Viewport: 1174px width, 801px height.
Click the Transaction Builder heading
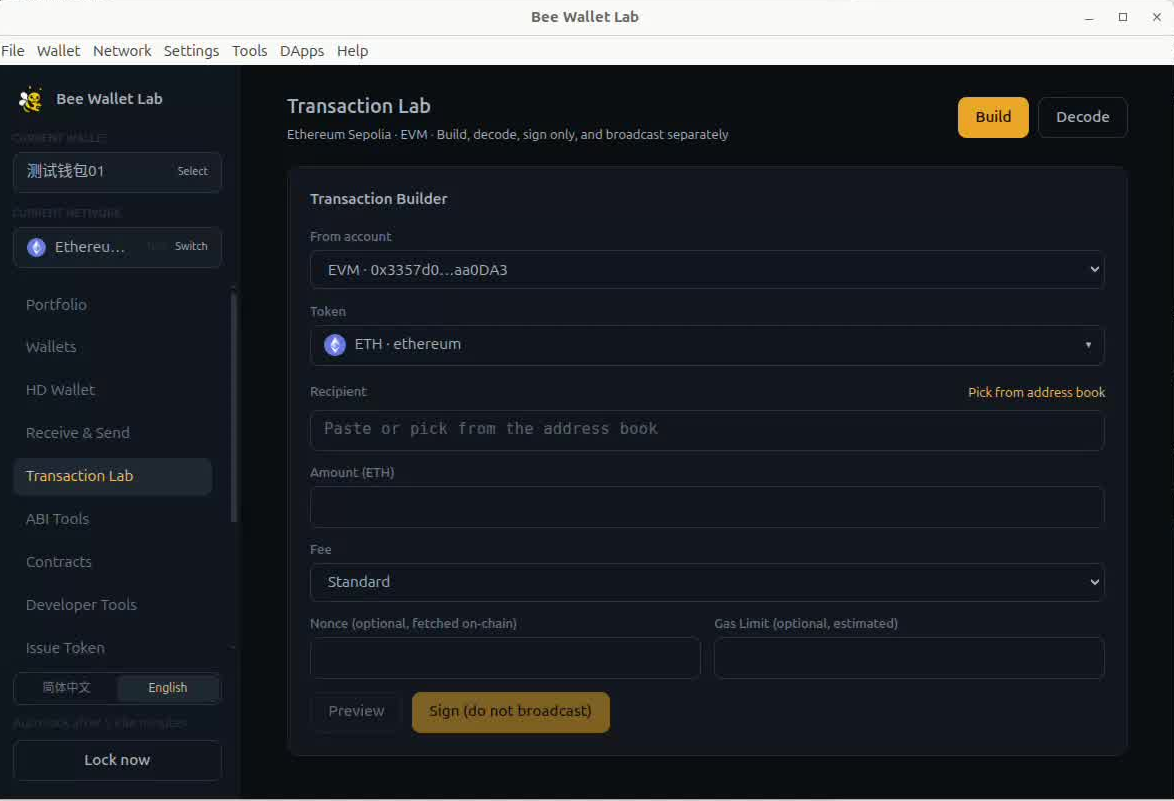pyautogui.click(x=379, y=199)
